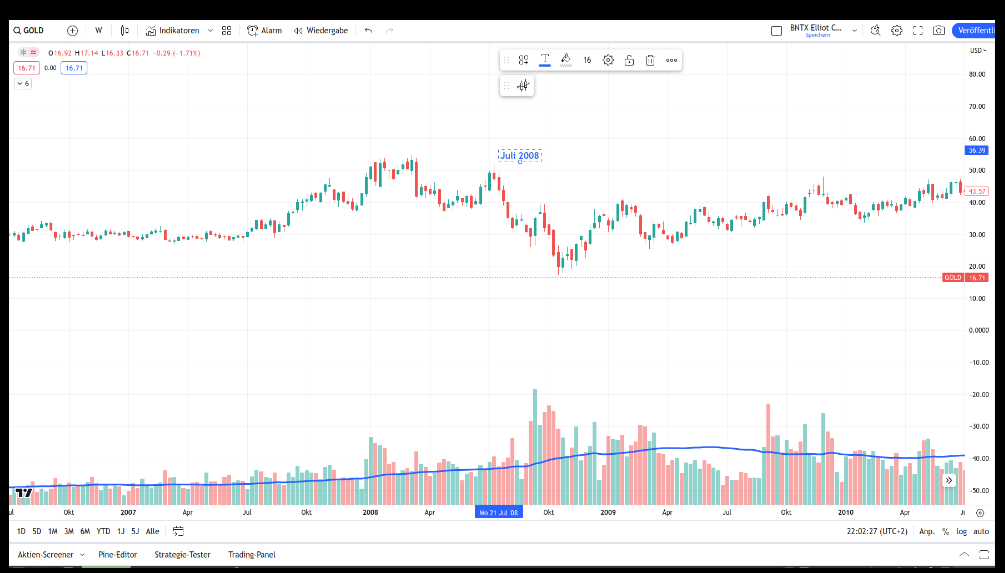The width and height of the screenshot is (1005, 573).
Task: Toggle auto scale on price axis
Action: pyautogui.click(x=981, y=531)
